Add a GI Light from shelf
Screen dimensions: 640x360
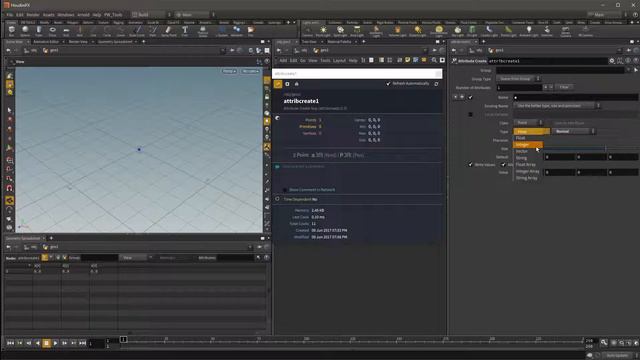pos(472,31)
